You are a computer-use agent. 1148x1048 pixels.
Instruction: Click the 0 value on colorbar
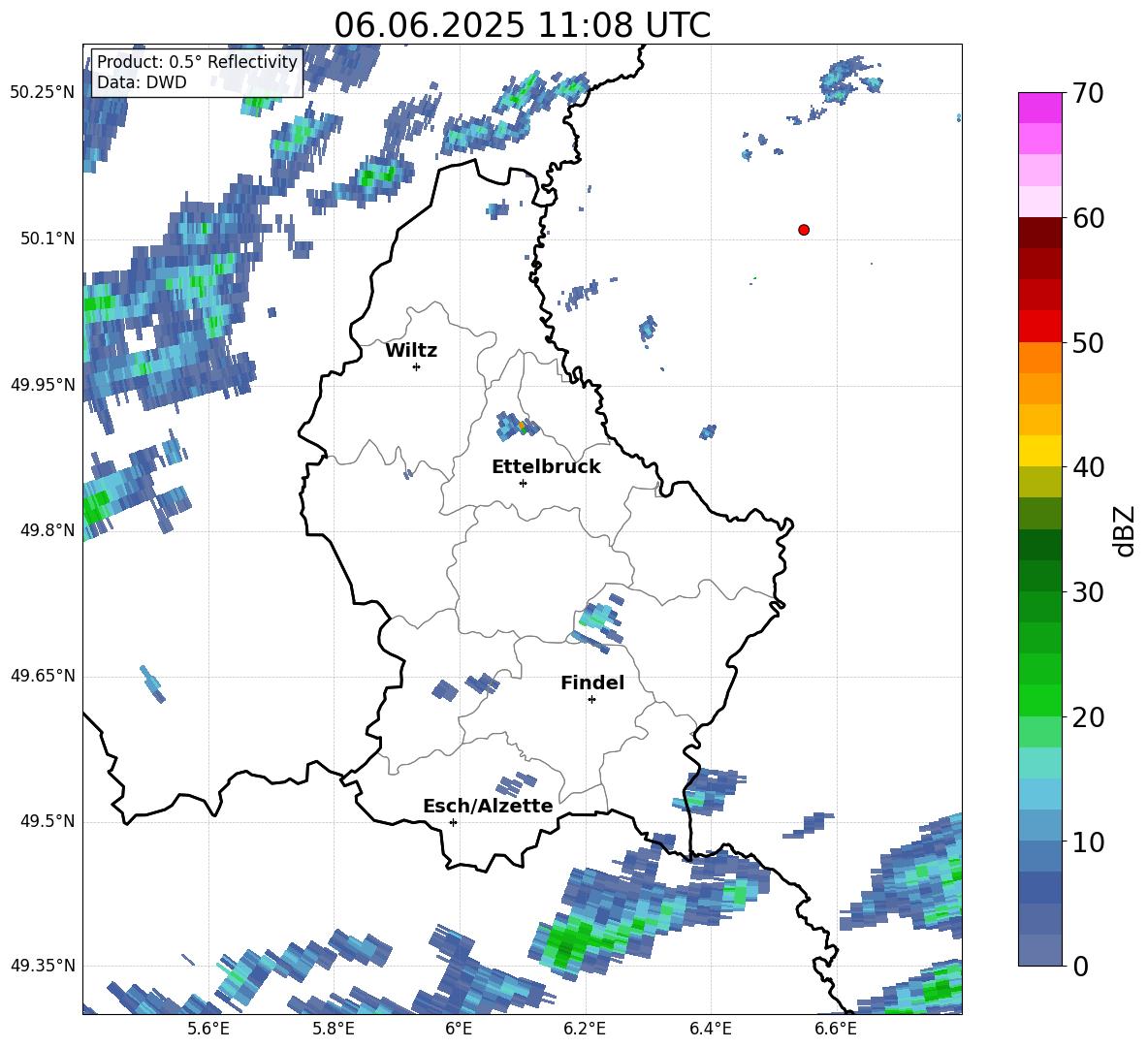[x=1080, y=966]
